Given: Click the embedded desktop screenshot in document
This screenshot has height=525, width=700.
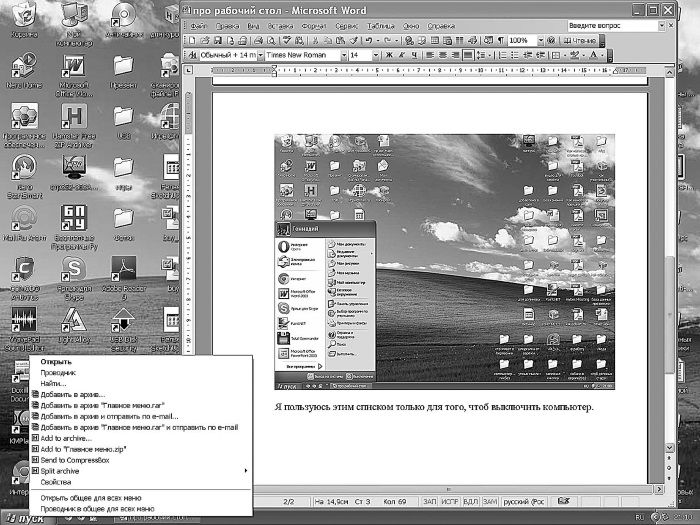Looking at the screenshot, I should click(x=445, y=261).
